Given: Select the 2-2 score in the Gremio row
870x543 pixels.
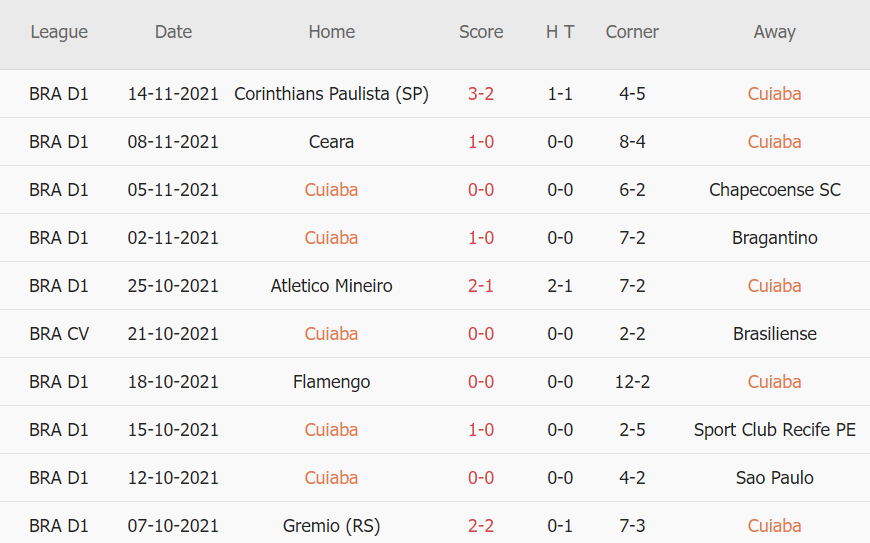Looking at the screenshot, I should click(481, 526).
